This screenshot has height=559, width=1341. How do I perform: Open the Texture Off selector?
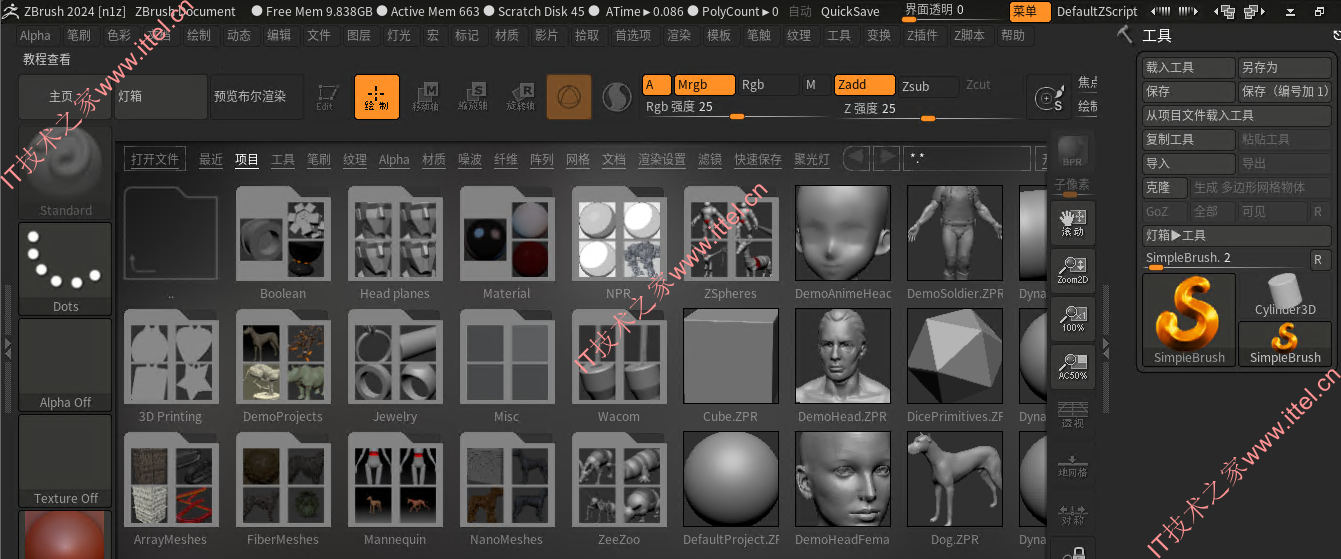point(65,460)
